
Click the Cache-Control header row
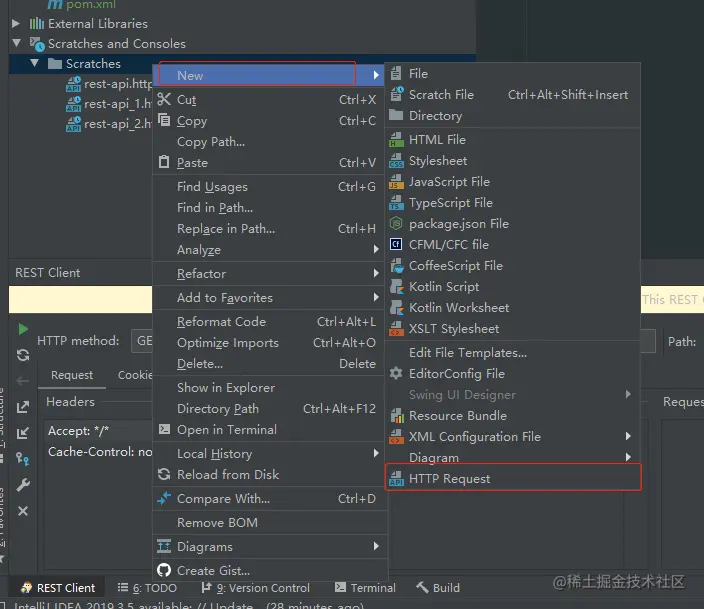(98, 451)
